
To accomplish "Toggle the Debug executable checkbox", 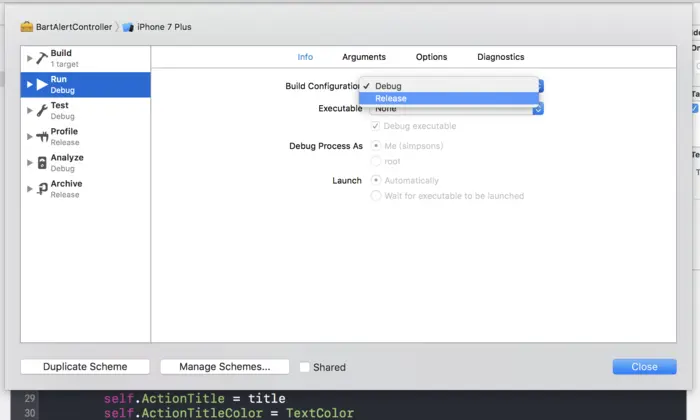I will 375,126.
